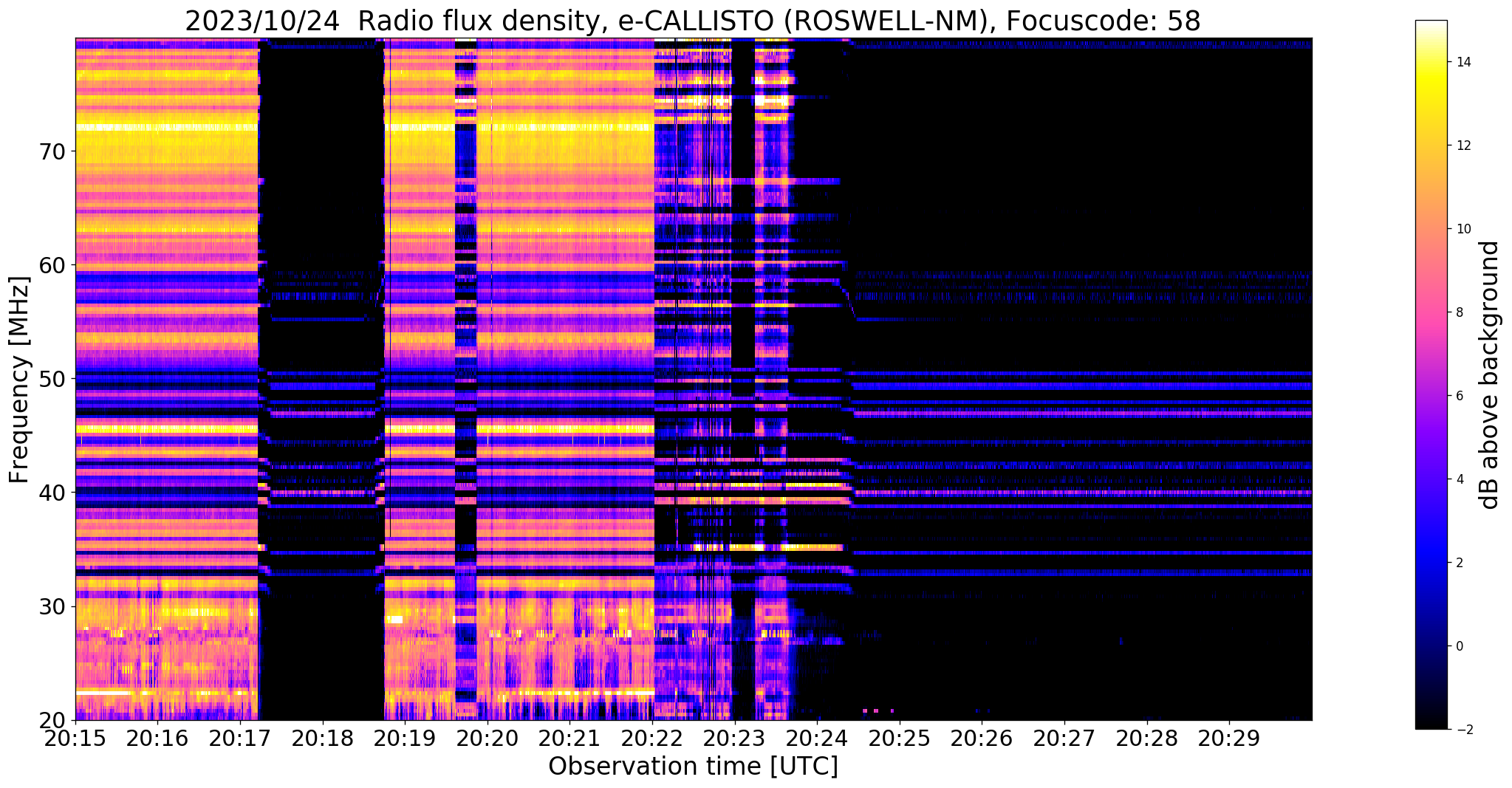Viewport: 1512px width, 788px height.
Task: Click the 30 MHz frequency tick label
Action: click(51, 606)
